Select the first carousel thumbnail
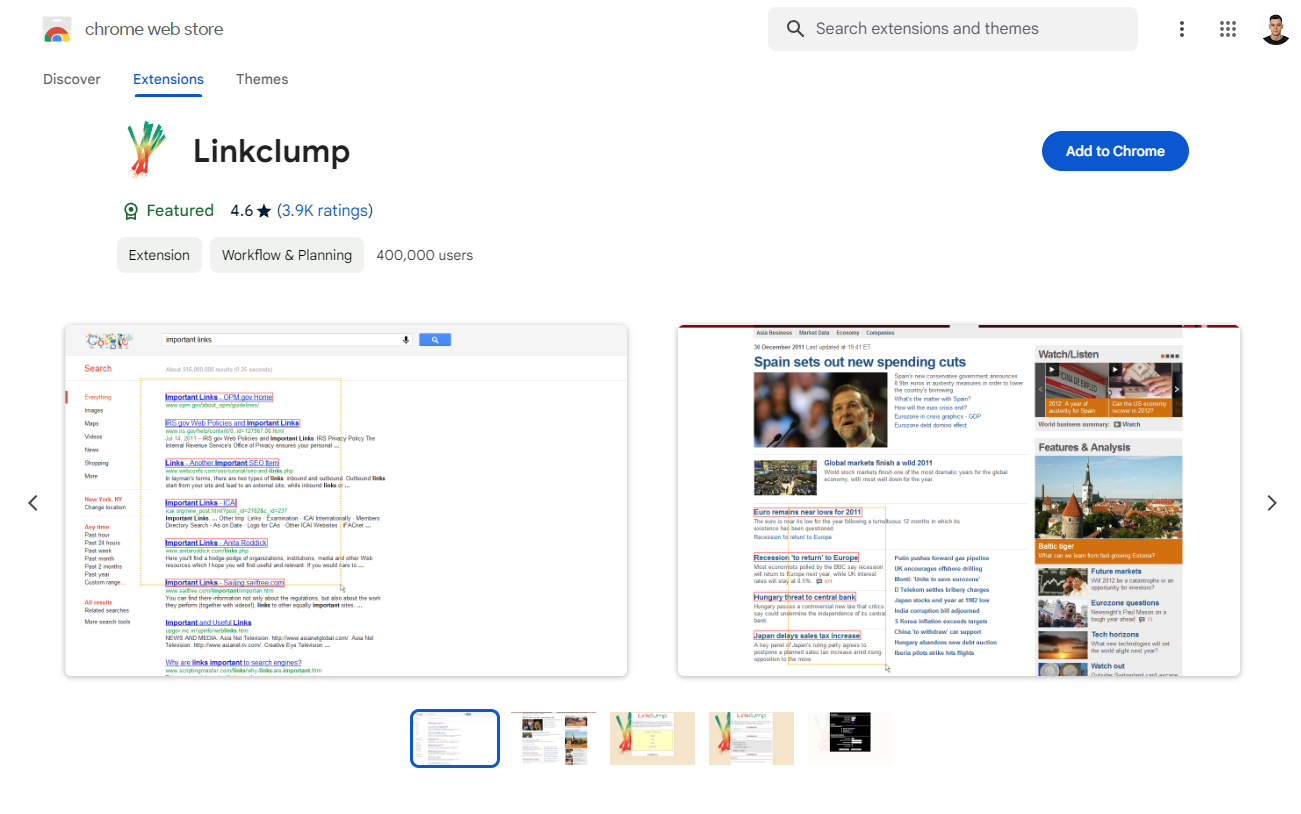 pos(455,738)
